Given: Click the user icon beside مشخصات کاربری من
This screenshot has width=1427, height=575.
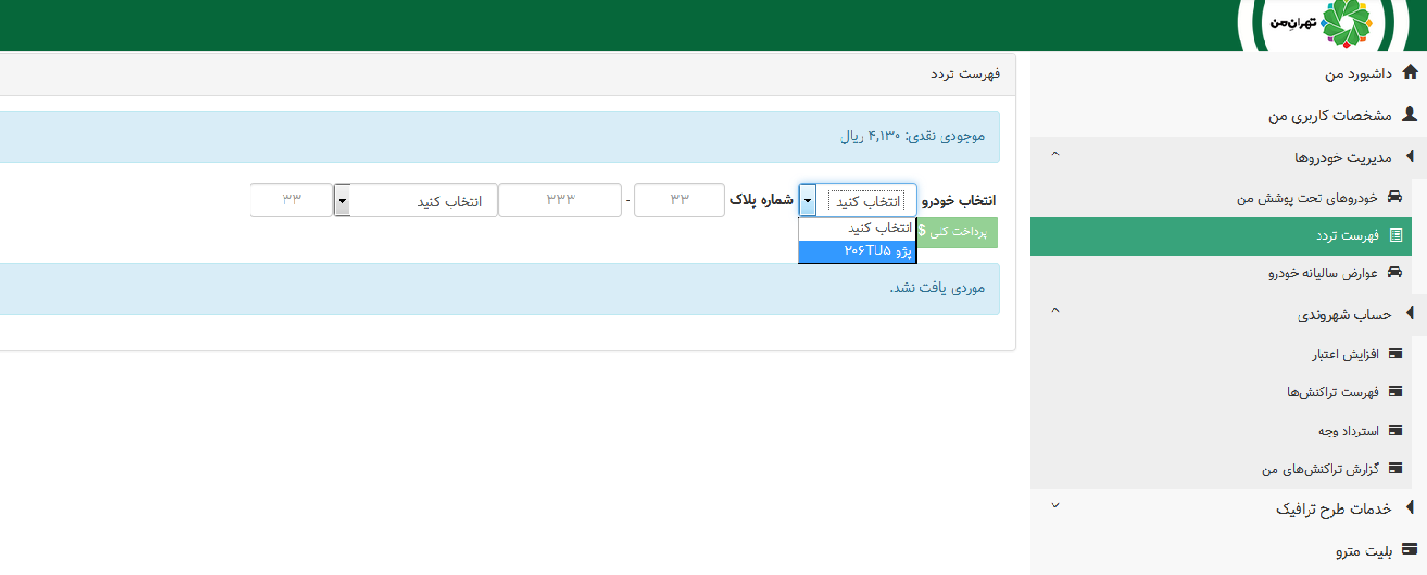Looking at the screenshot, I should click(x=1410, y=115).
